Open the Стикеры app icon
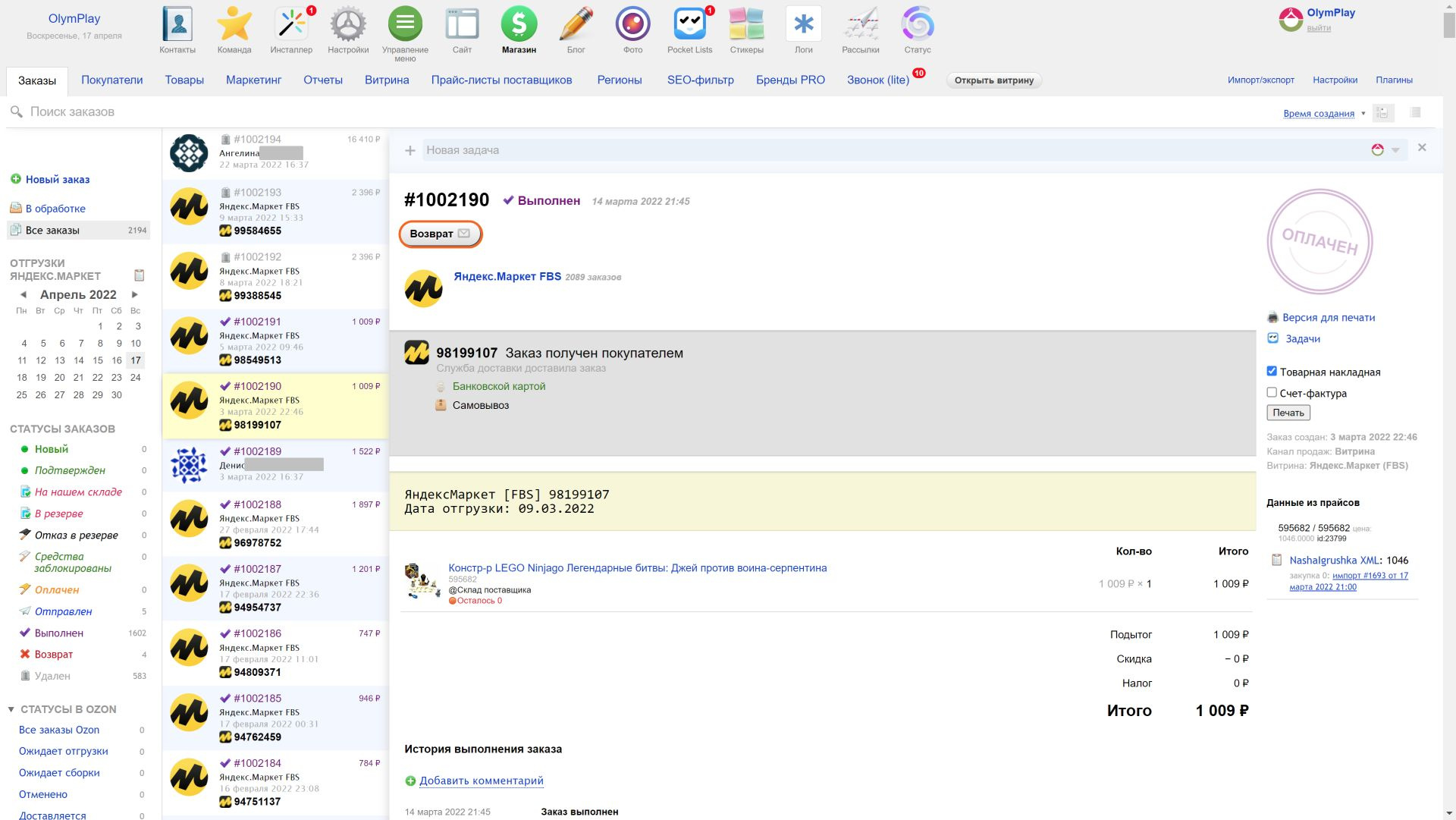This screenshot has height=820, width=1456. coord(746,25)
